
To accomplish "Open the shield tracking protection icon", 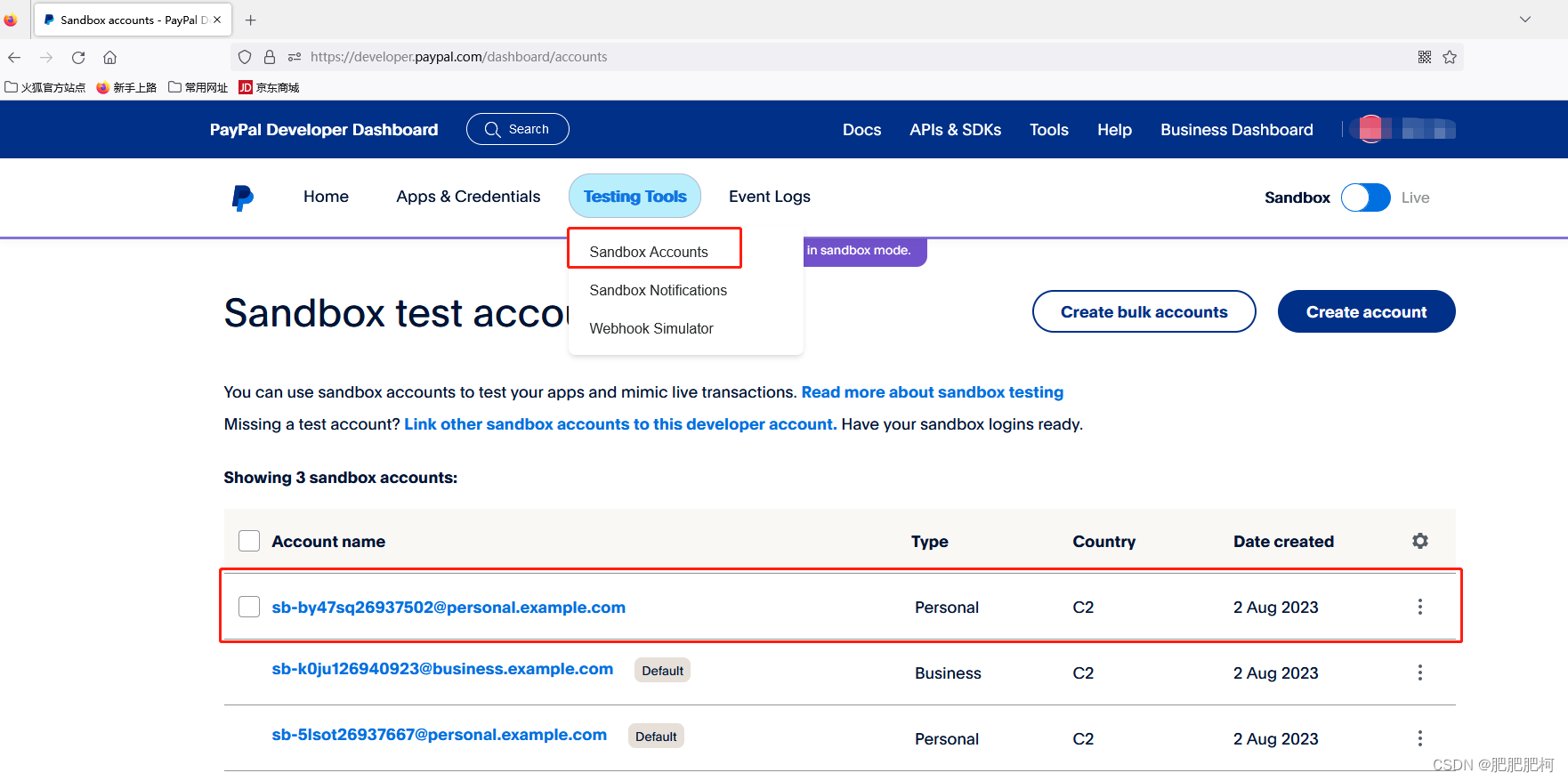I will click(x=245, y=57).
